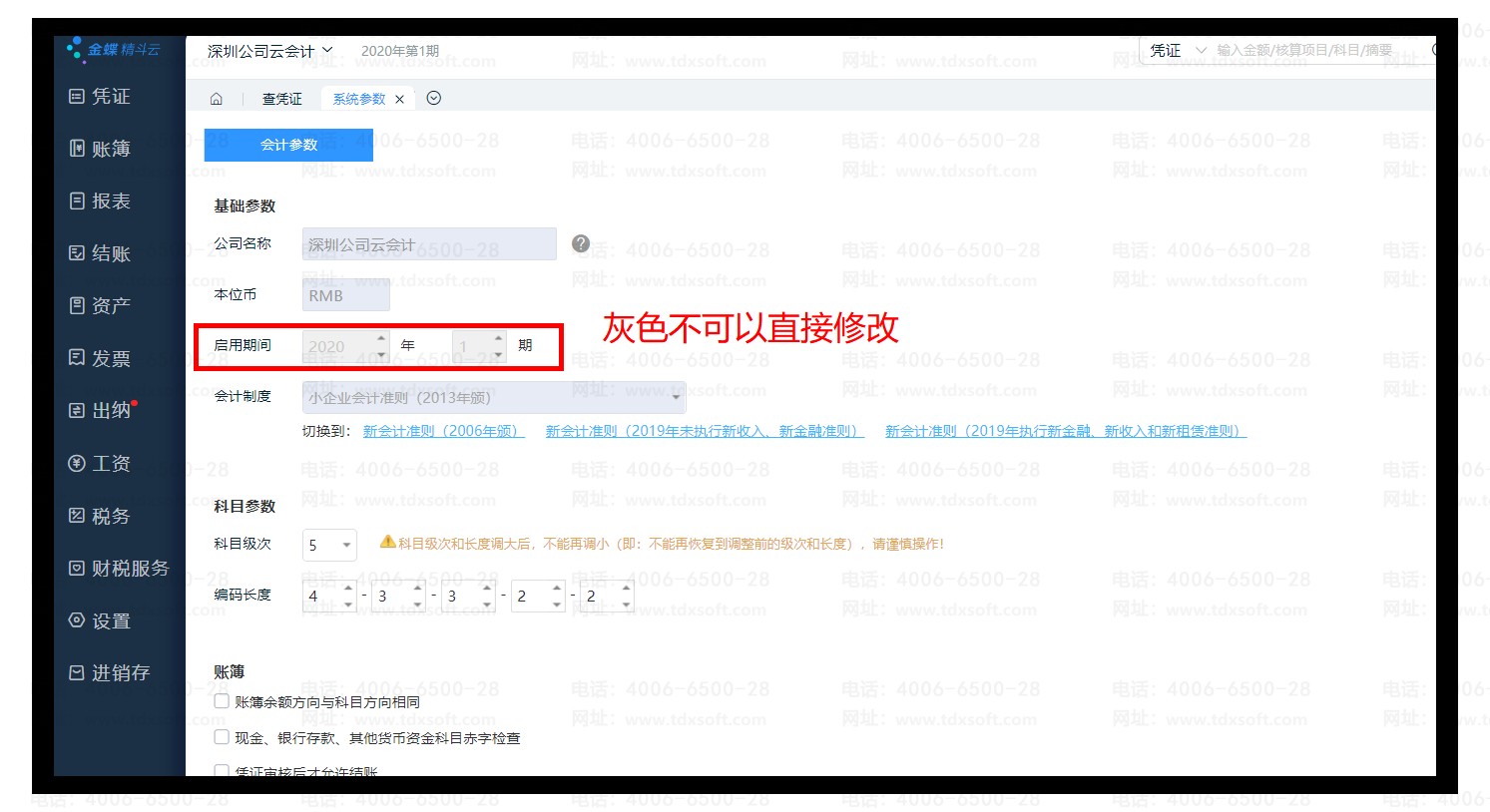Tick the 凭证审核后才允许结账 checkbox
The width and height of the screenshot is (1490, 812).
click(x=222, y=770)
